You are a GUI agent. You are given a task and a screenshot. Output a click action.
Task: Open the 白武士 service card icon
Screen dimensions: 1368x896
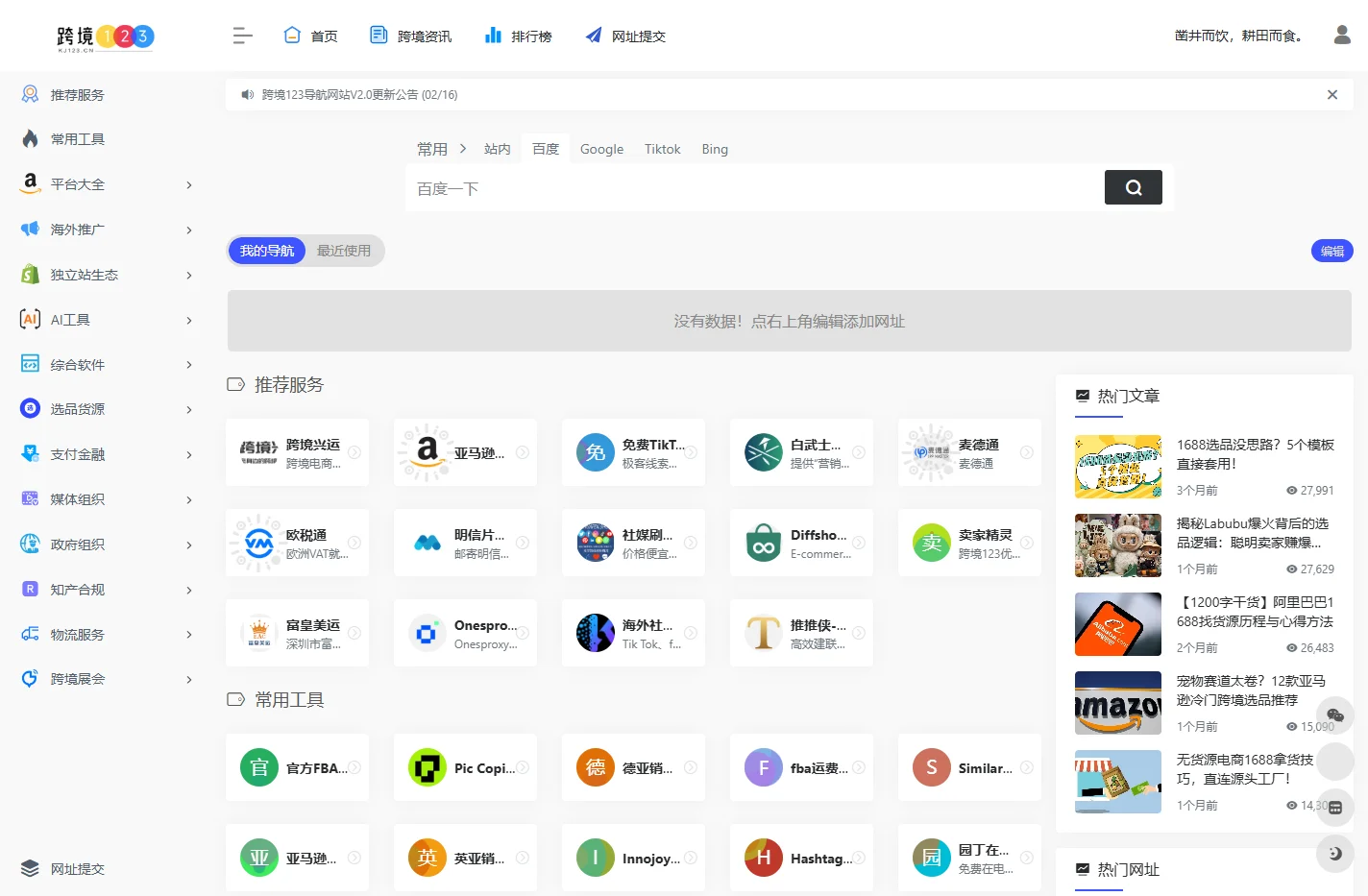764,452
